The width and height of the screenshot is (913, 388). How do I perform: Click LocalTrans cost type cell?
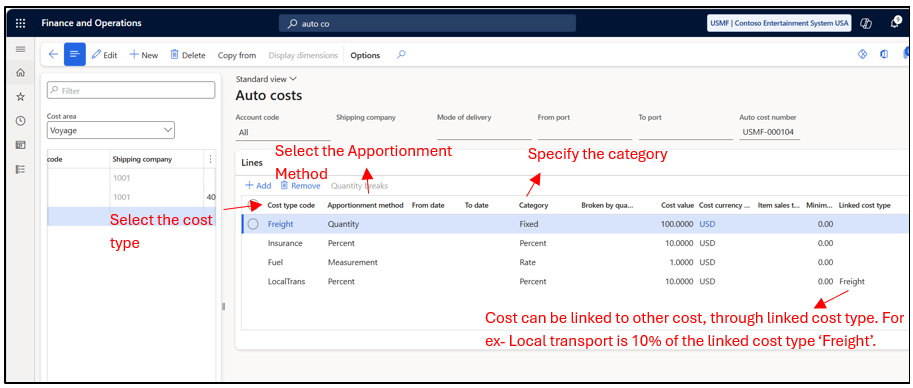click(286, 281)
